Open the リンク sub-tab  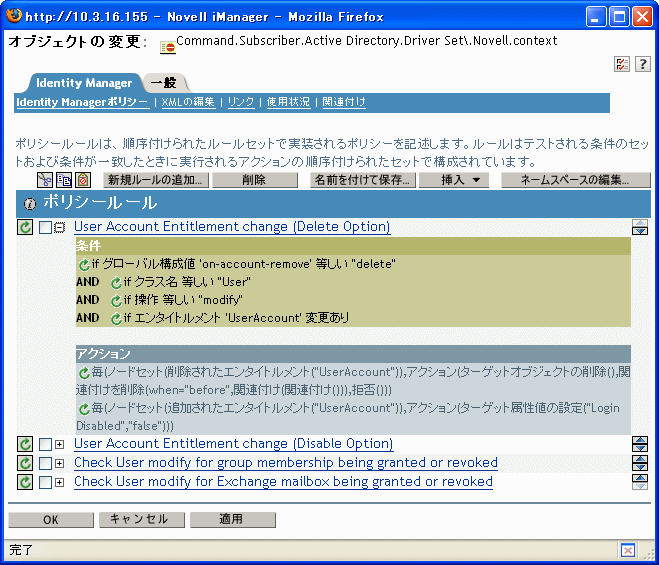241,102
